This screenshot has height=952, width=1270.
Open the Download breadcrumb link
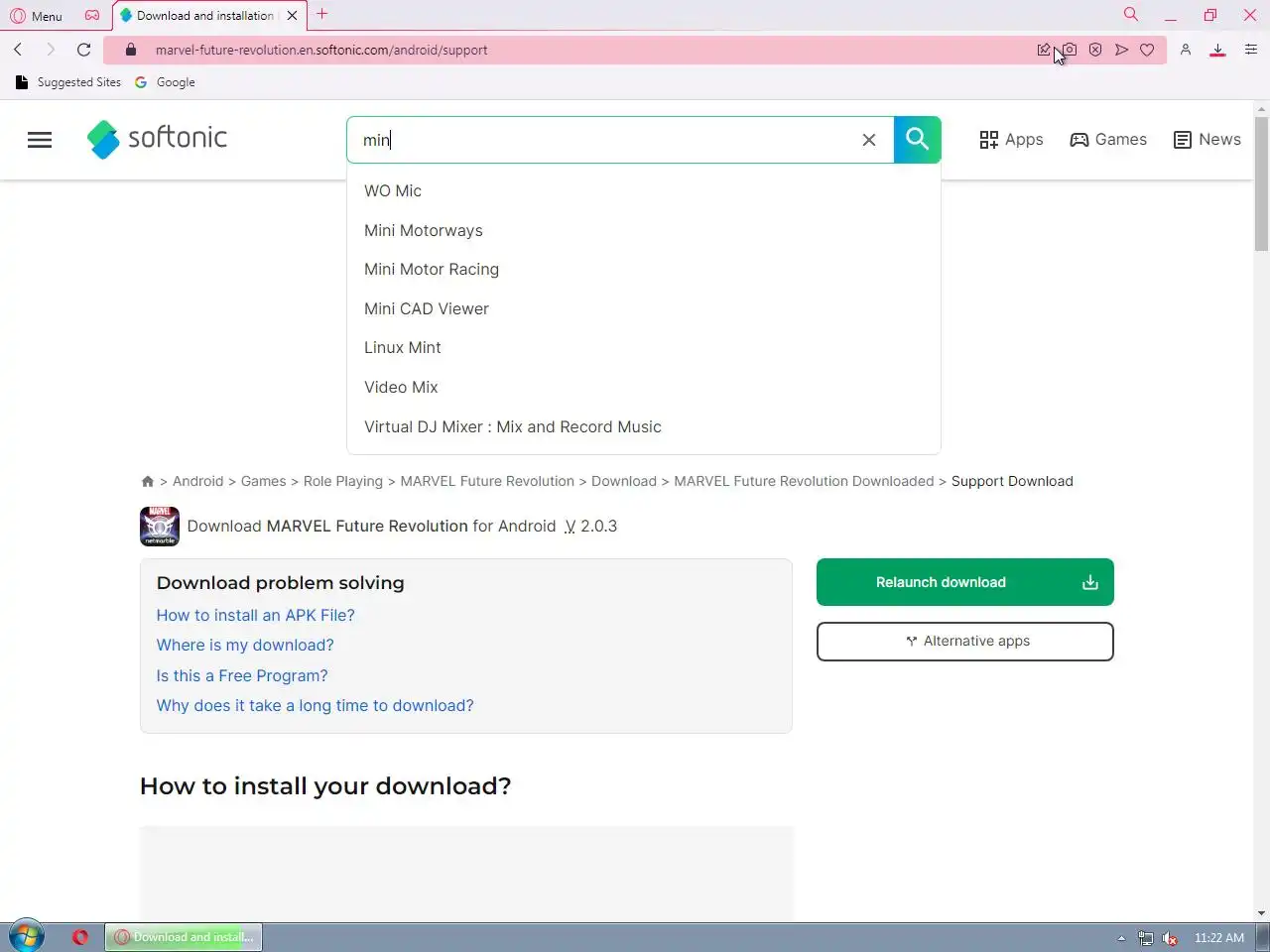pos(624,481)
